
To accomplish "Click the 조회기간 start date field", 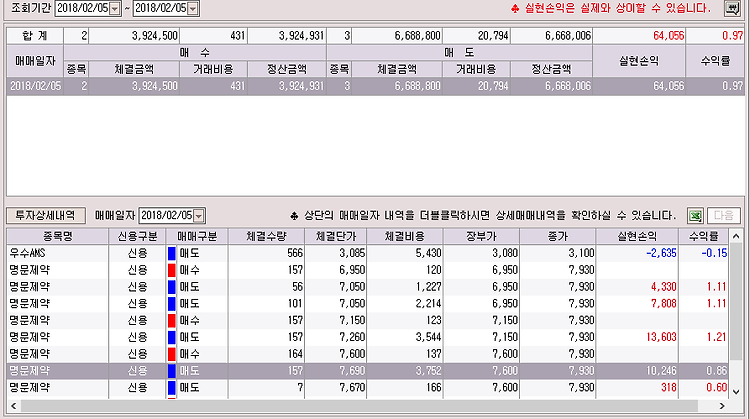I will [x=83, y=8].
